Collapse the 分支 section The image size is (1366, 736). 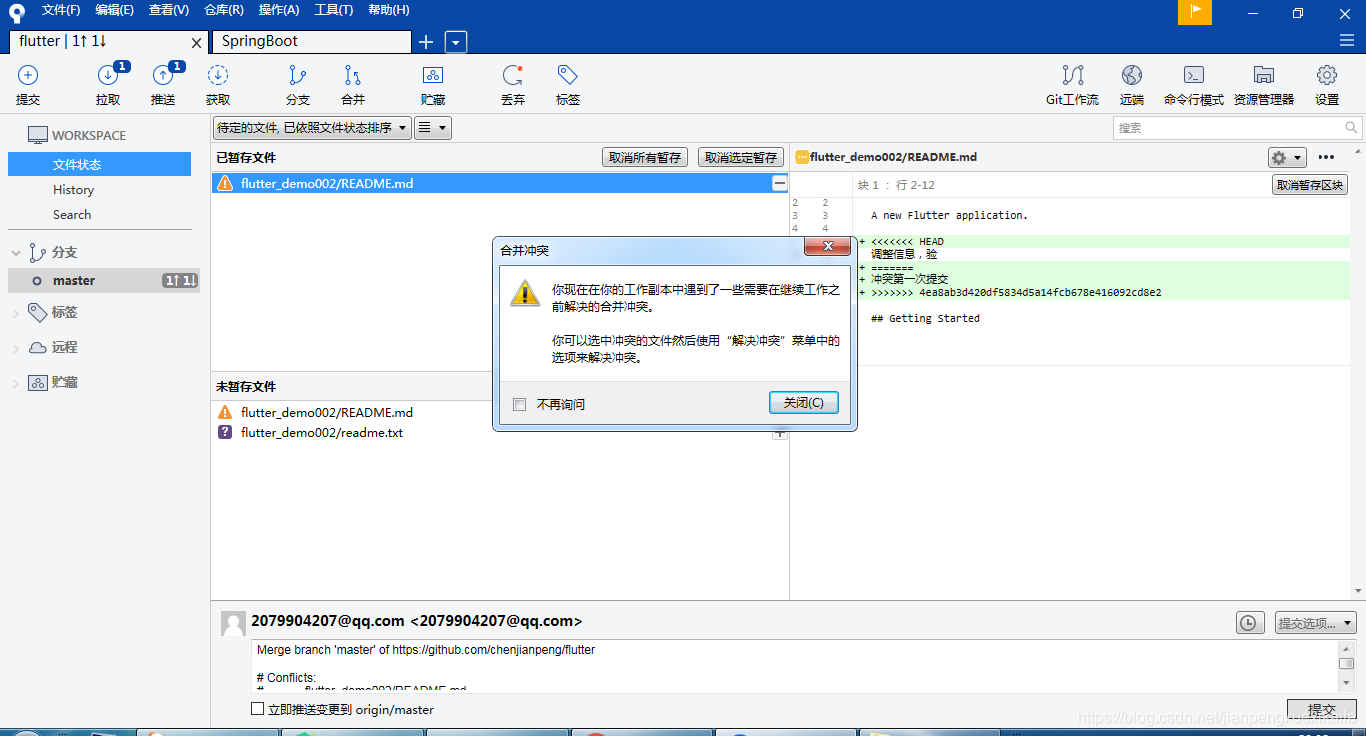[16, 253]
